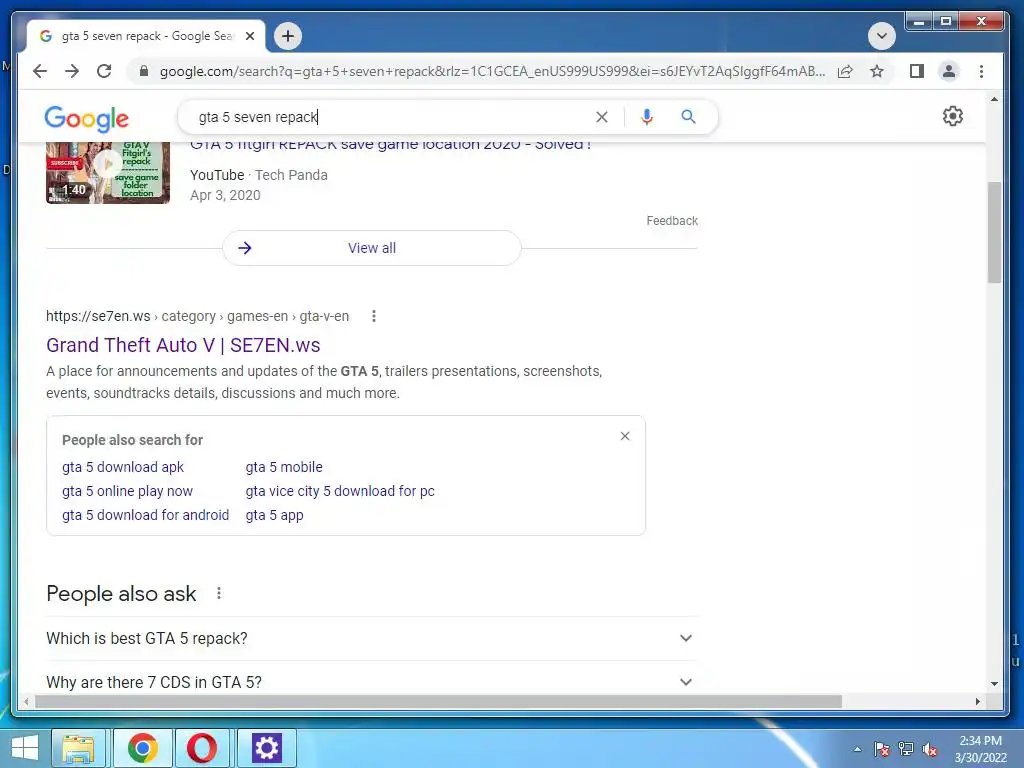The width and height of the screenshot is (1024, 768).
Task: Click the Google logo
Action: [x=87, y=119]
